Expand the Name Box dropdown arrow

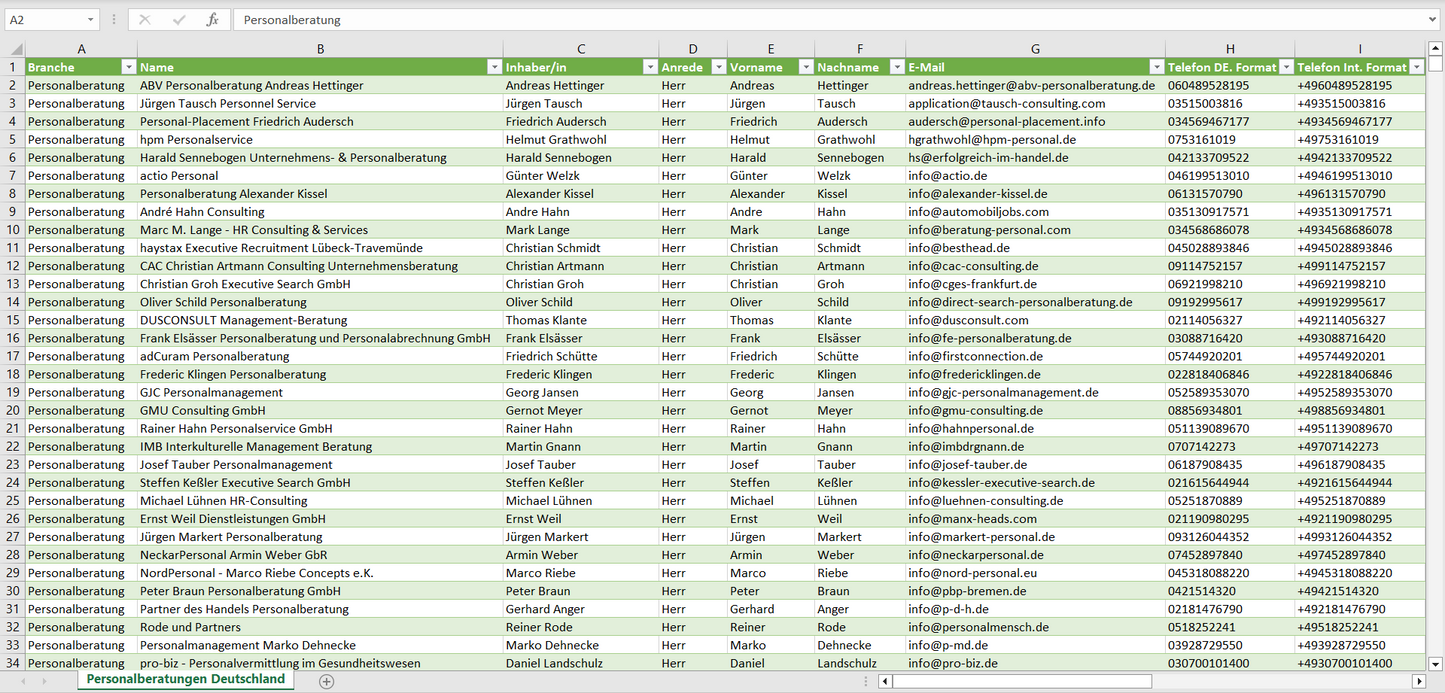pyautogui.click(x=90, y=20)
